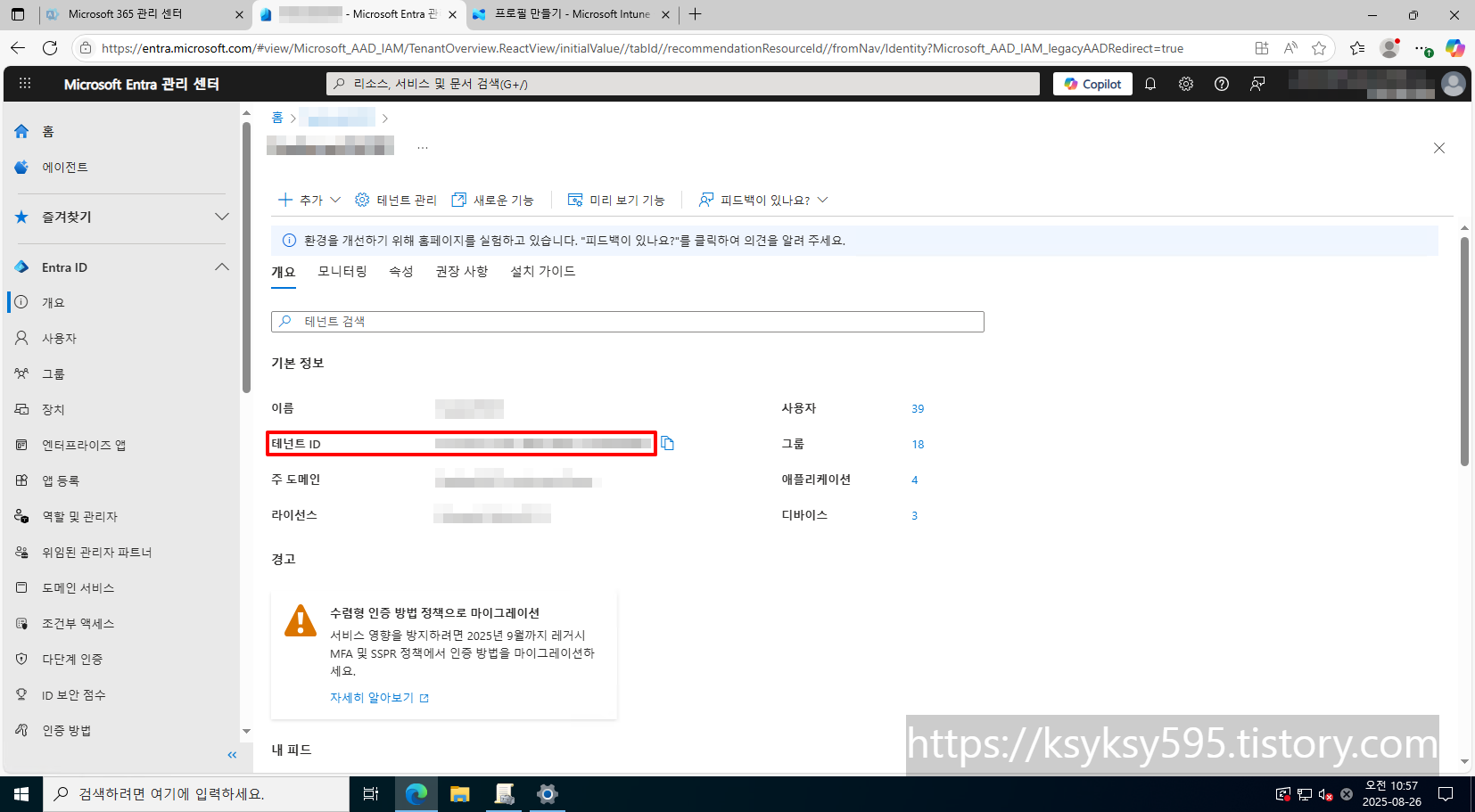
Task: Open the Windows notification center icon
Action: click(1446, 793)
